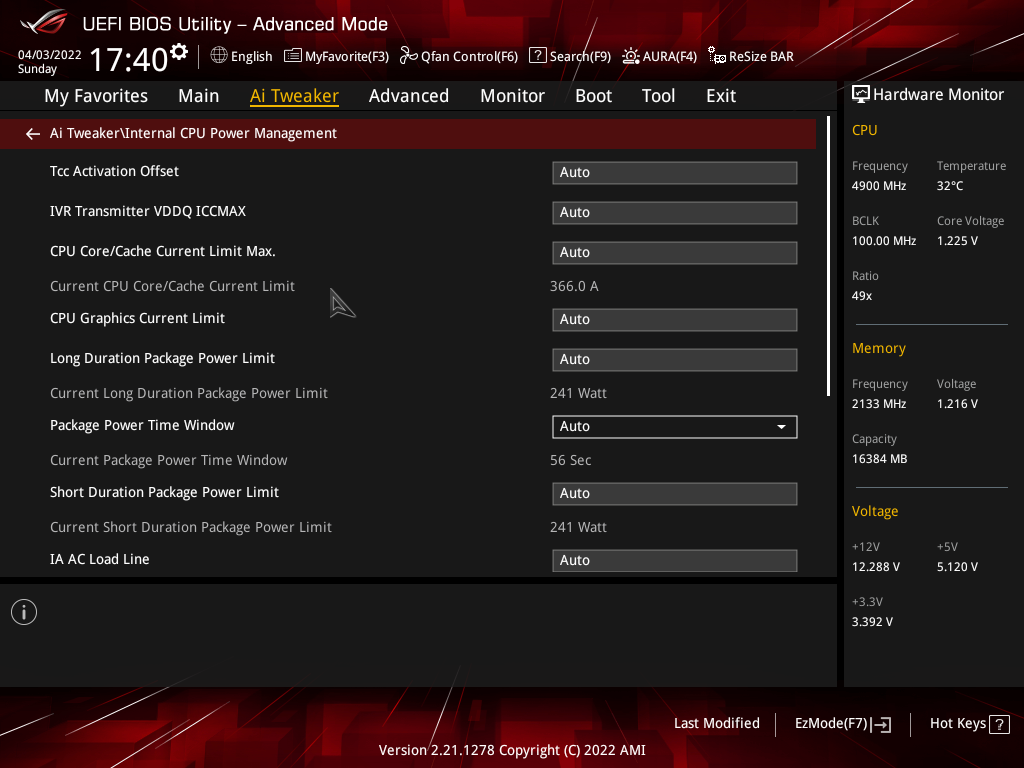Click the 12.288 V voltage reading
The height and width of the screenshot is (768, 1024).
coord(876,567)
